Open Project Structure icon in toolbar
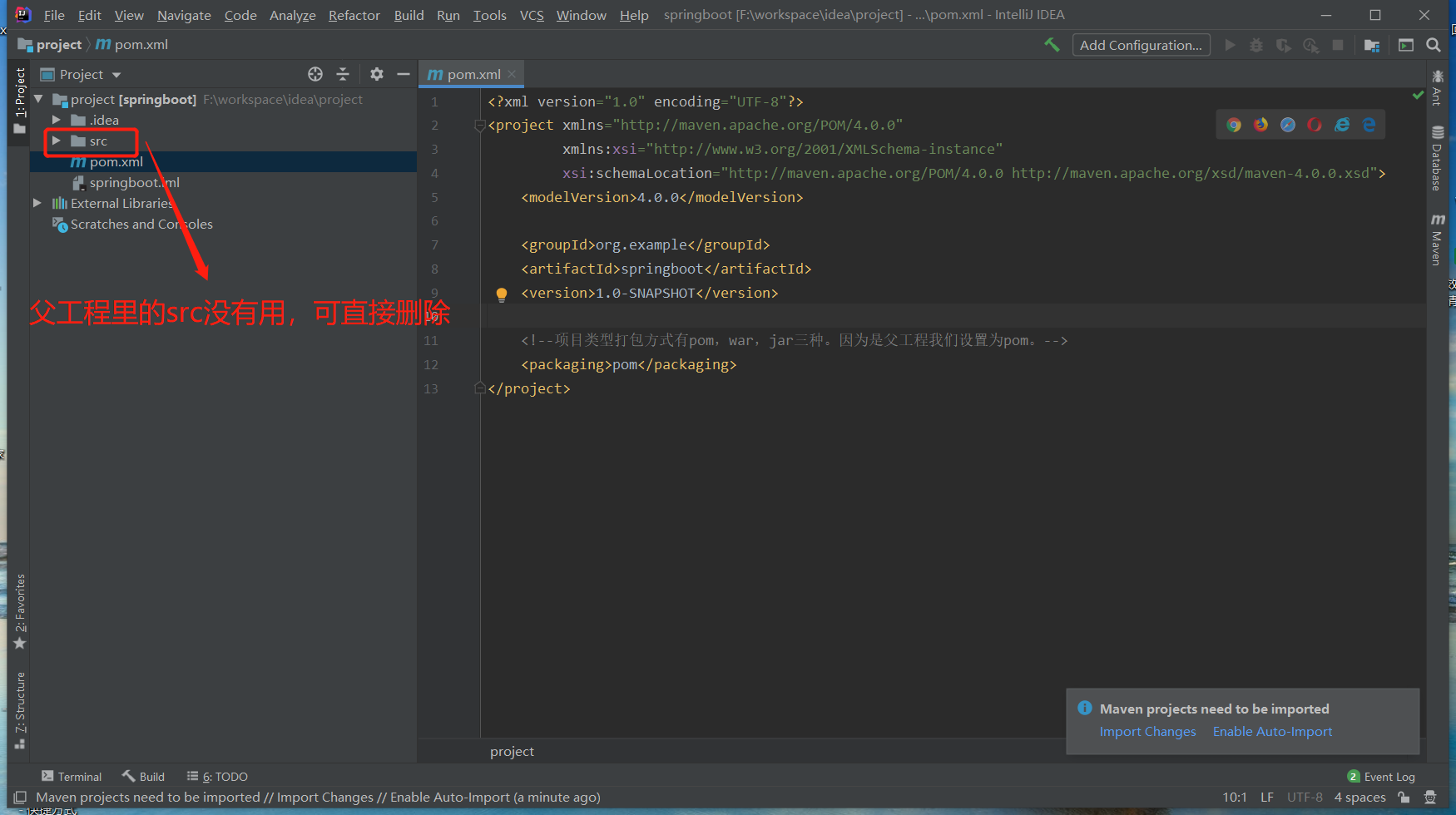This screenshot has height=815, width=1456. pyautogui.click(x=1372, y=45)
